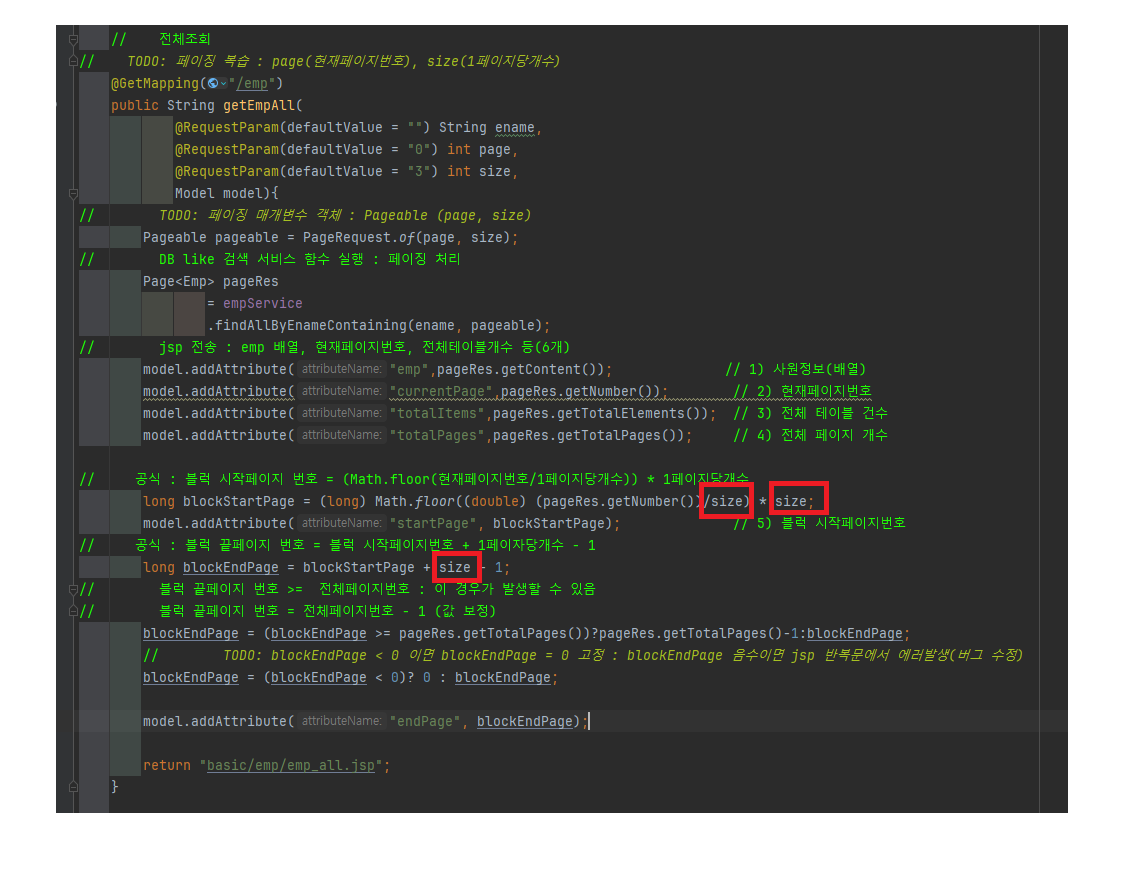Follow the "/emp" mapping URL link
This screenshot has height=879, width=1133.
point(251,83)
